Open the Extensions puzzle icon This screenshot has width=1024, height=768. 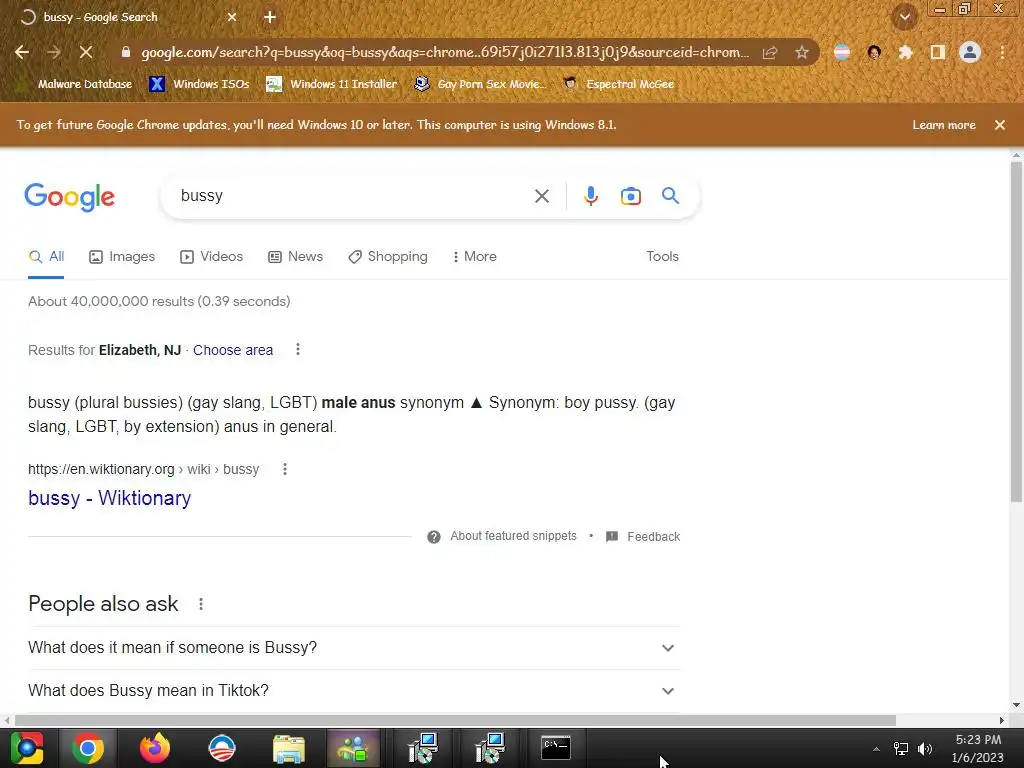tap(905, 52)
